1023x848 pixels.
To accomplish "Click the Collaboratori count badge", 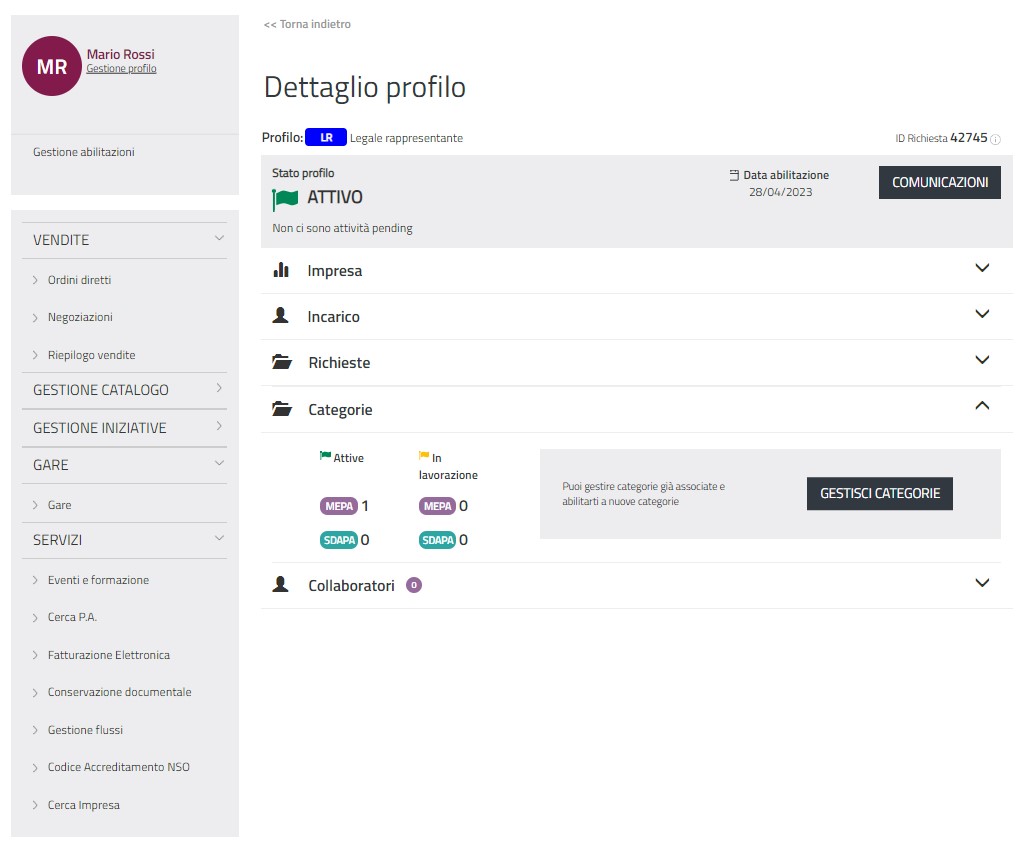I will tap(414, 586).
